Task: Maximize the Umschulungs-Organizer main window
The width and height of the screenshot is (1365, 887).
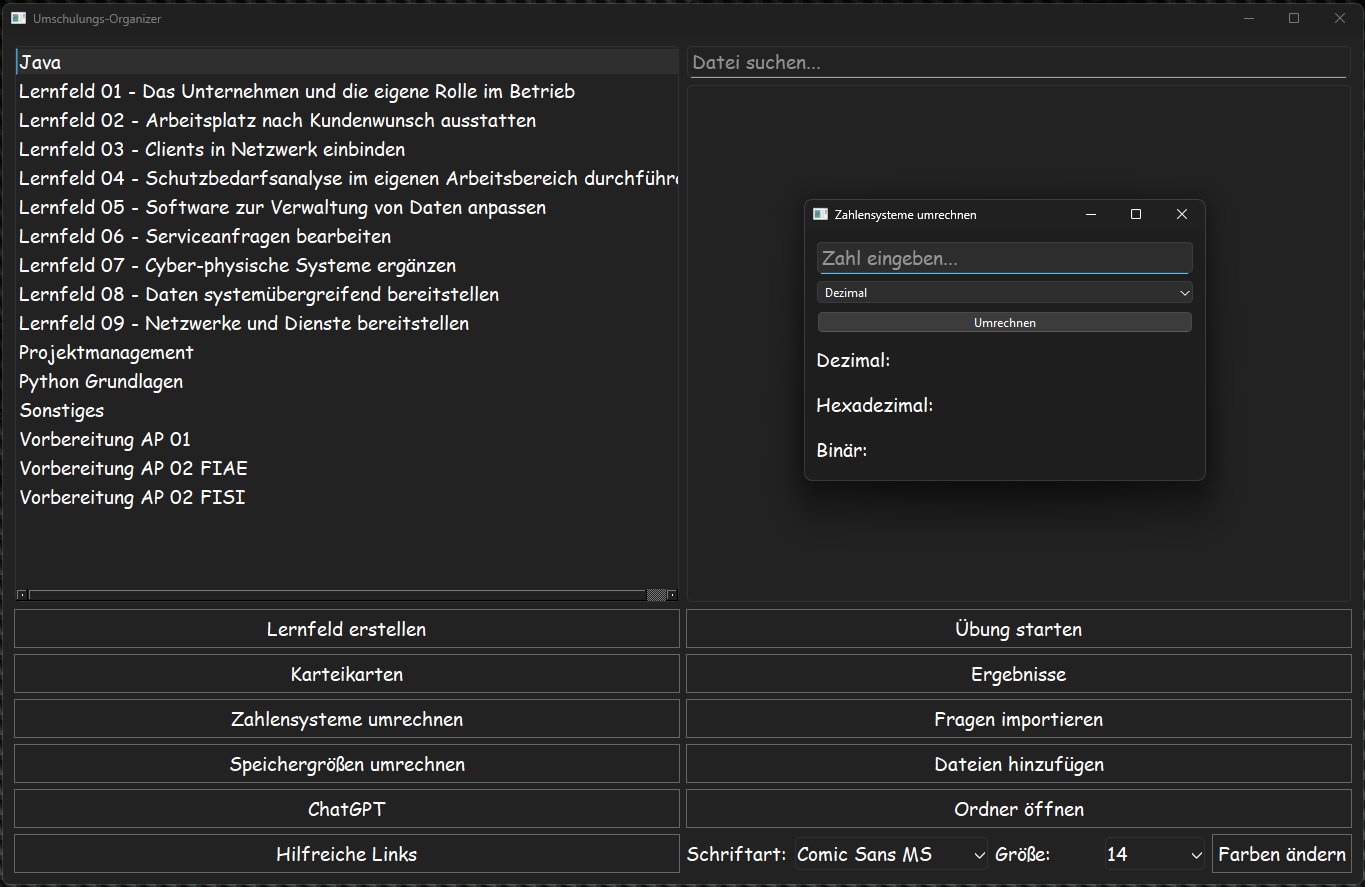Action: (x=1294, y=18)
